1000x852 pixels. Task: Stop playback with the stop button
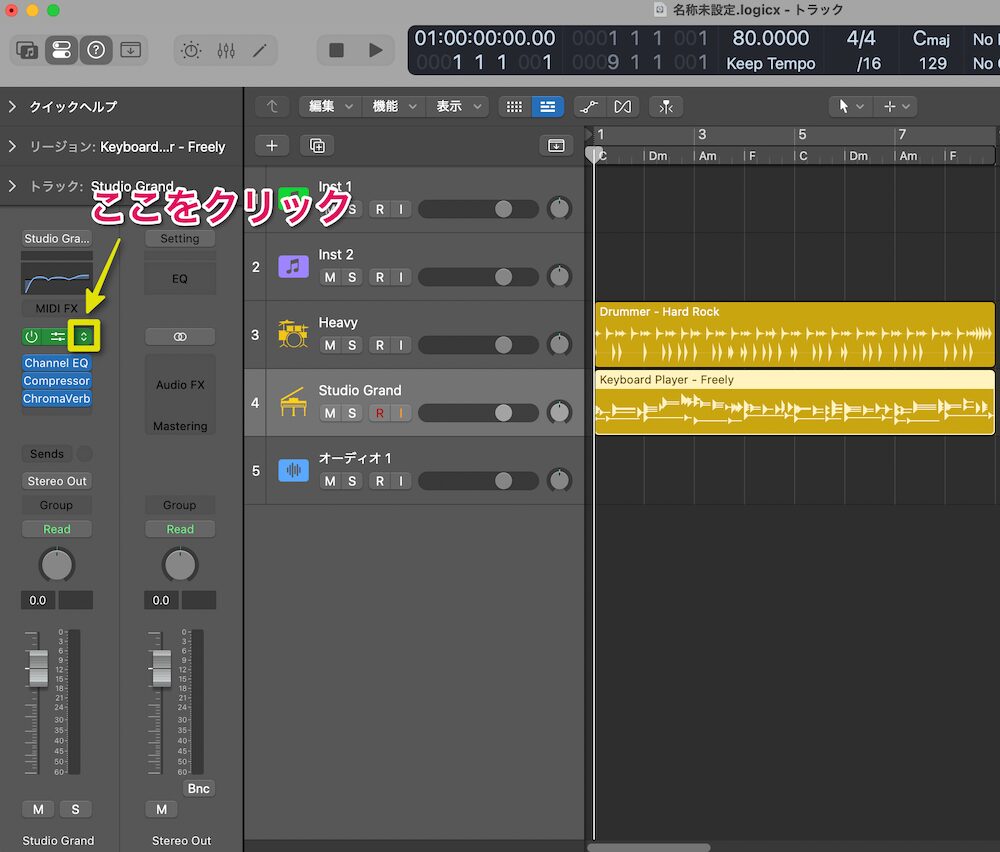(x=336, y=50)
